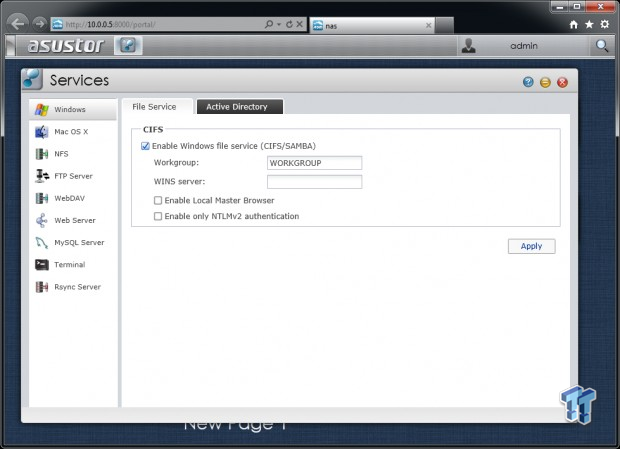The width and height of the screenshot is (620, 449).
Task: Click the Services app icon in ADM taskbar
Action: 128,45
